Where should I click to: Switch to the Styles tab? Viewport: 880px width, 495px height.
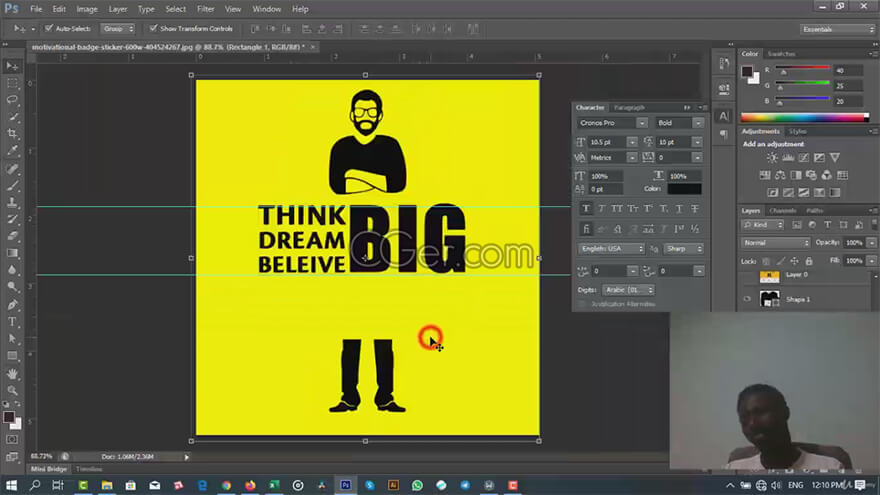click(x=797, y=131)
